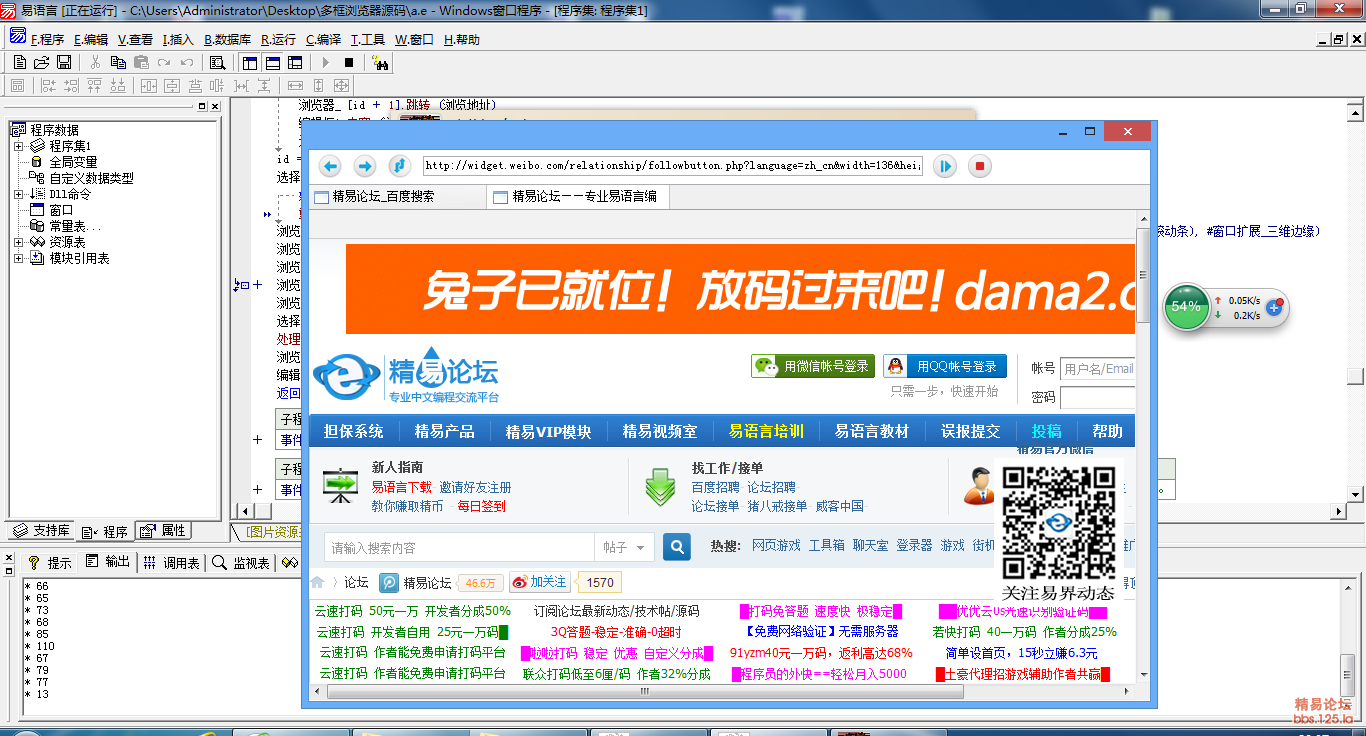Expand the 程序集1 tree node
Screen dimensions: 1366x736
coord(18,146)
